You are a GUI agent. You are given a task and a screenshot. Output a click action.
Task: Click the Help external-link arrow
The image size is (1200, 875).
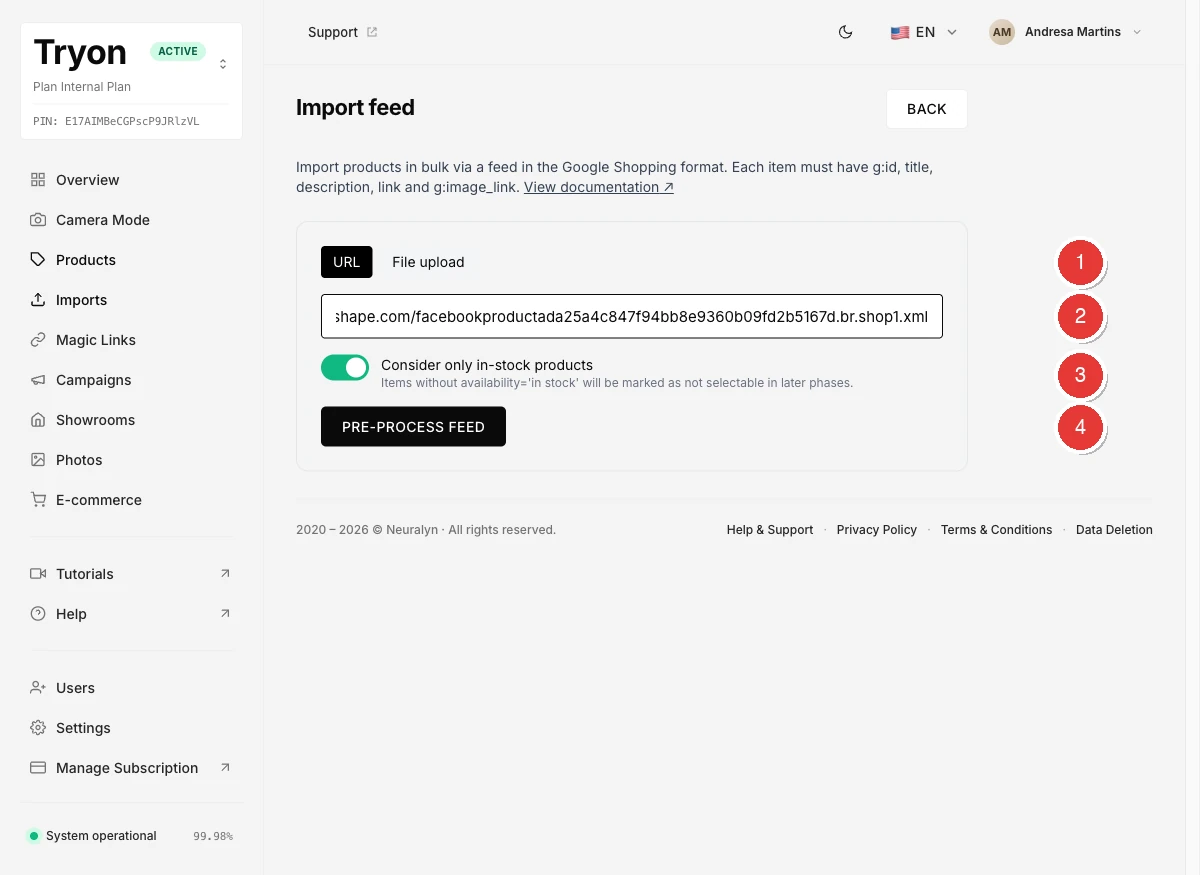[x=225, y=613]
